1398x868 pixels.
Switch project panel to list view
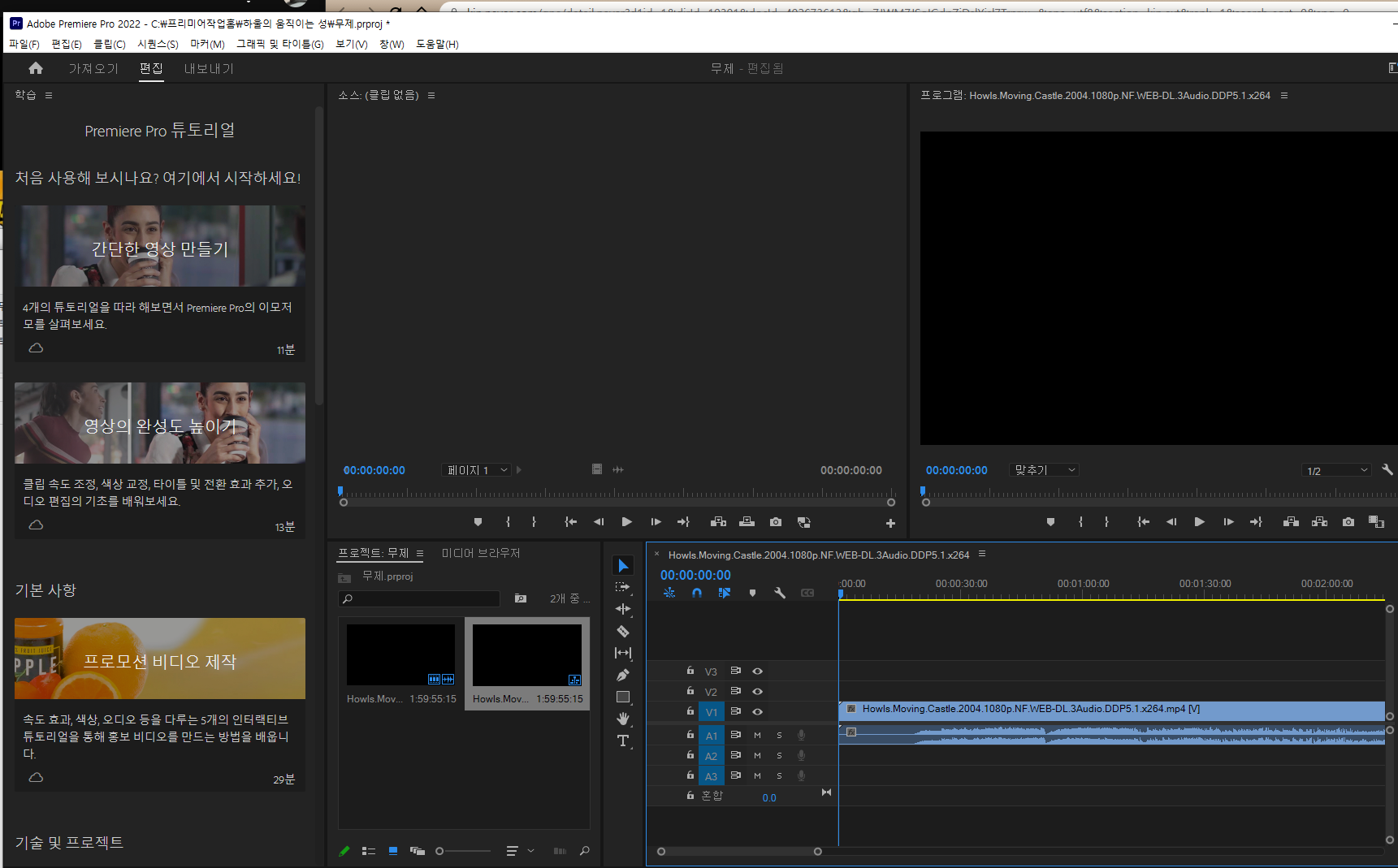(x=368, y=851)
